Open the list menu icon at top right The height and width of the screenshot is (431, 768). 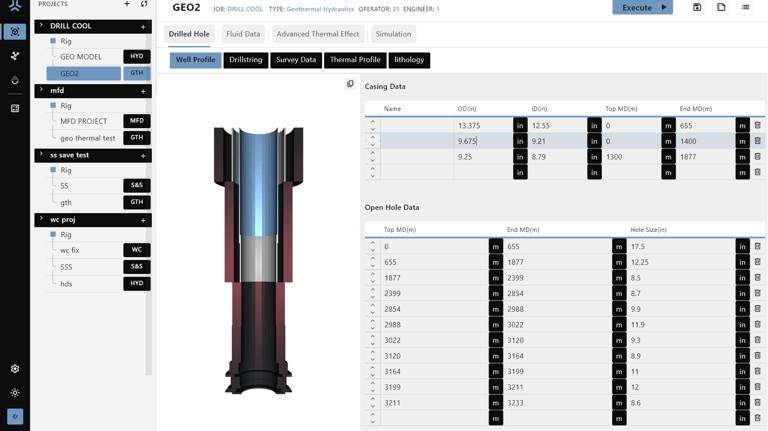745,7
